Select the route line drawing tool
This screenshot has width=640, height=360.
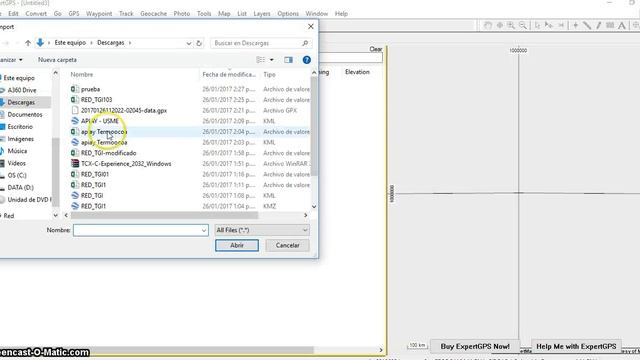click(587, 25)
